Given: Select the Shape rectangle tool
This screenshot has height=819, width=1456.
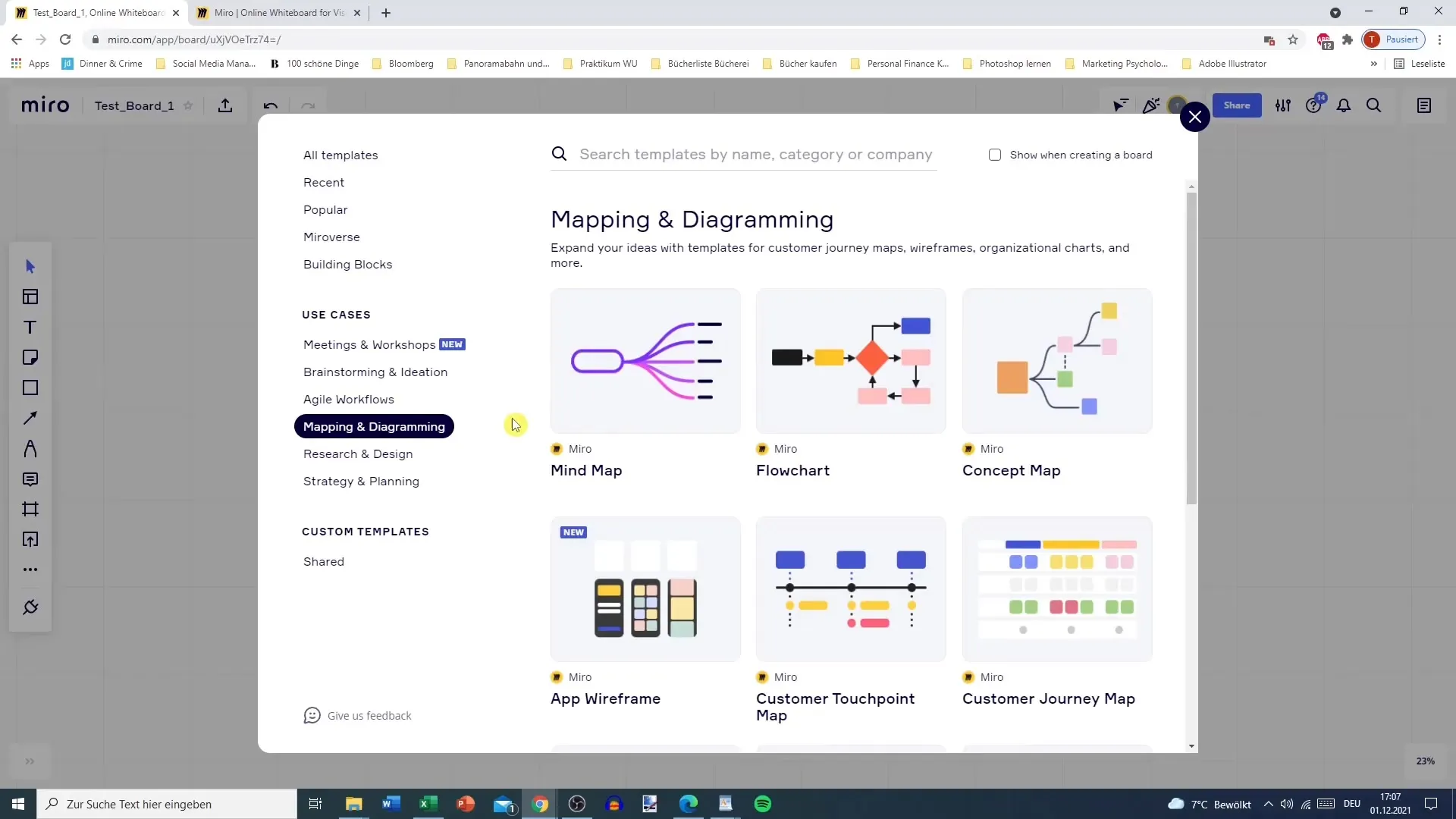Looking at the screenshot, I should (x=30, y=388).
